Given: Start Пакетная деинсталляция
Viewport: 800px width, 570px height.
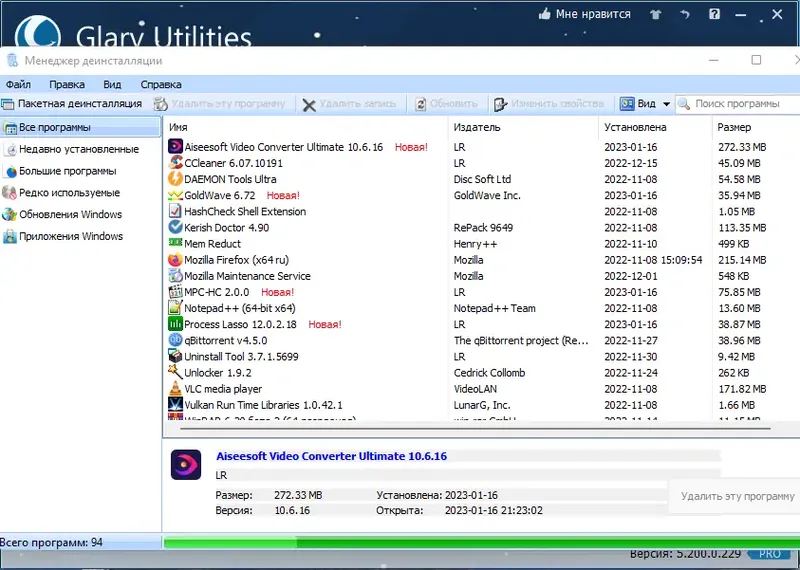Looking at the screenshot, I should 72,104.
